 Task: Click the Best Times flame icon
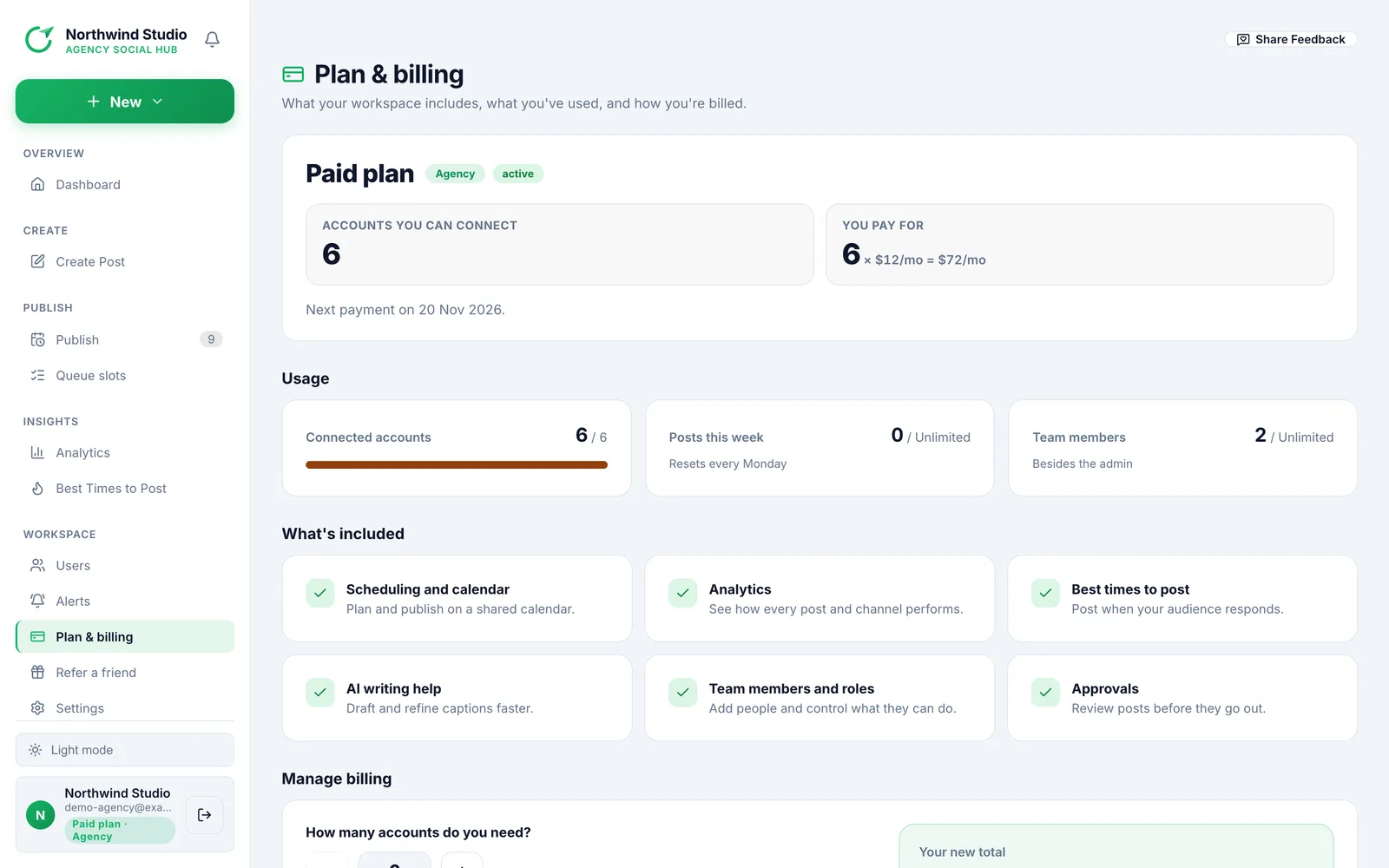tap(37, 489)
